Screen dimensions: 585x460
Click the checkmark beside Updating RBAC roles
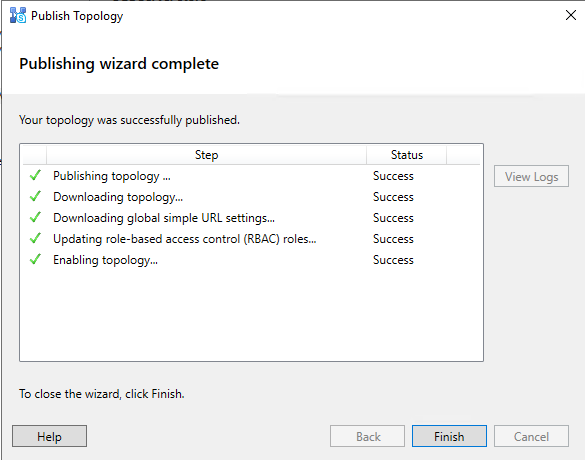(x=35, y=238)
